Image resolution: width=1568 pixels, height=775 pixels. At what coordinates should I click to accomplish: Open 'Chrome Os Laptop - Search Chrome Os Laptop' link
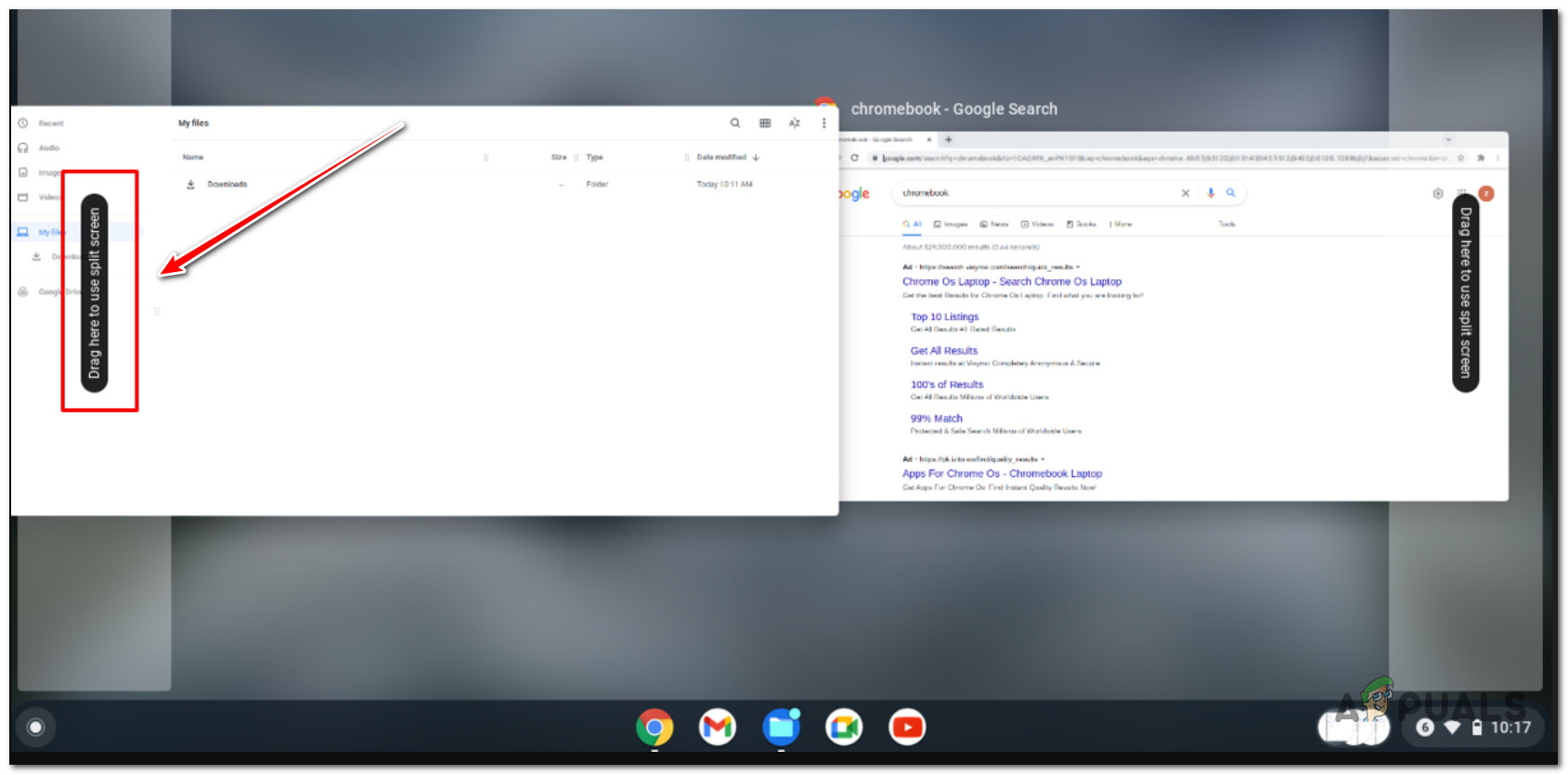point(1012,282)
